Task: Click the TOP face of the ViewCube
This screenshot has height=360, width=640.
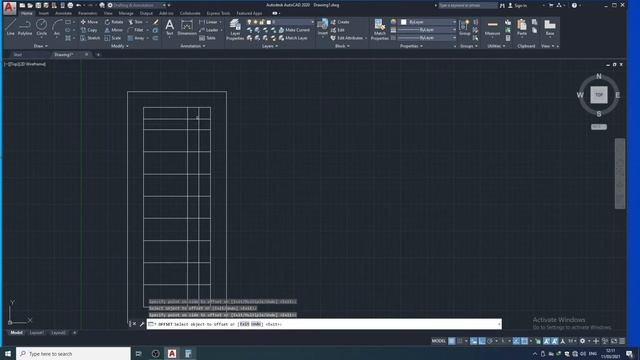Action: pos(599,95)
